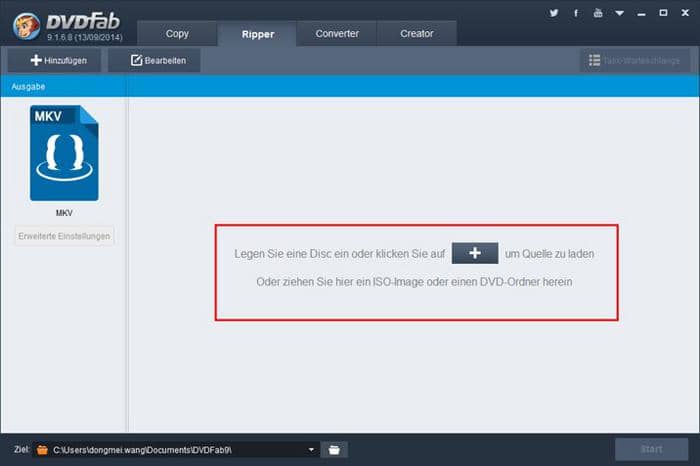The height and width of the screenshot is (466, 700).
Task: Select the MKV output profile thumbnail
Action: [64, 153]
